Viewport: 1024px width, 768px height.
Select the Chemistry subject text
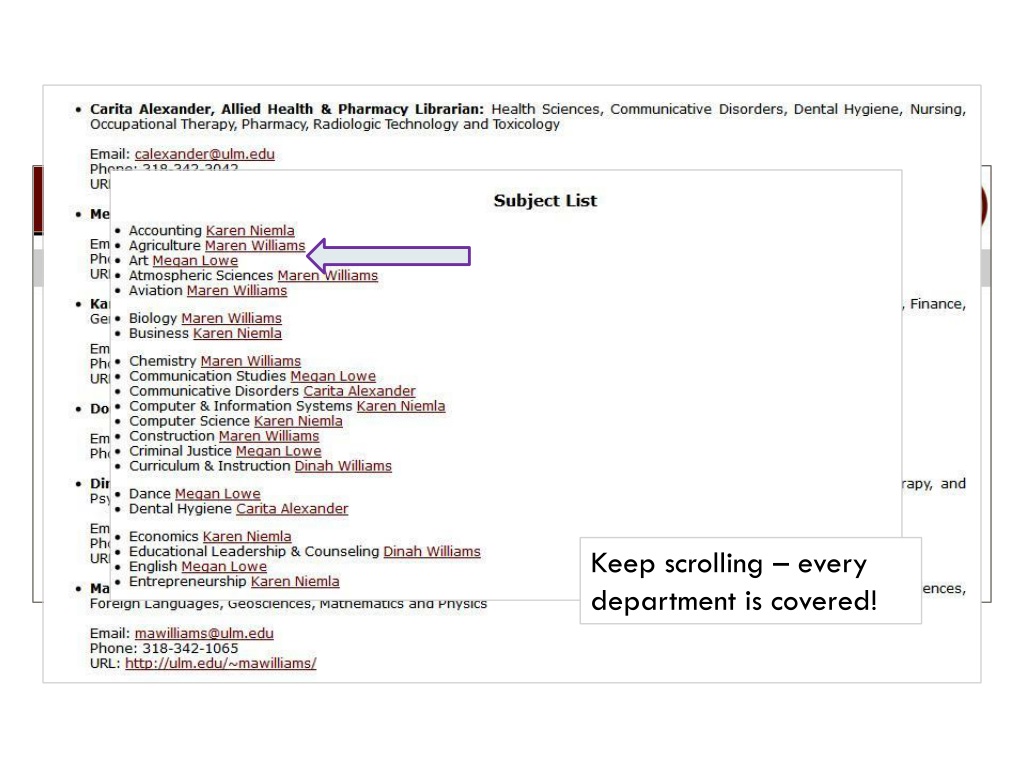(163, 361)
